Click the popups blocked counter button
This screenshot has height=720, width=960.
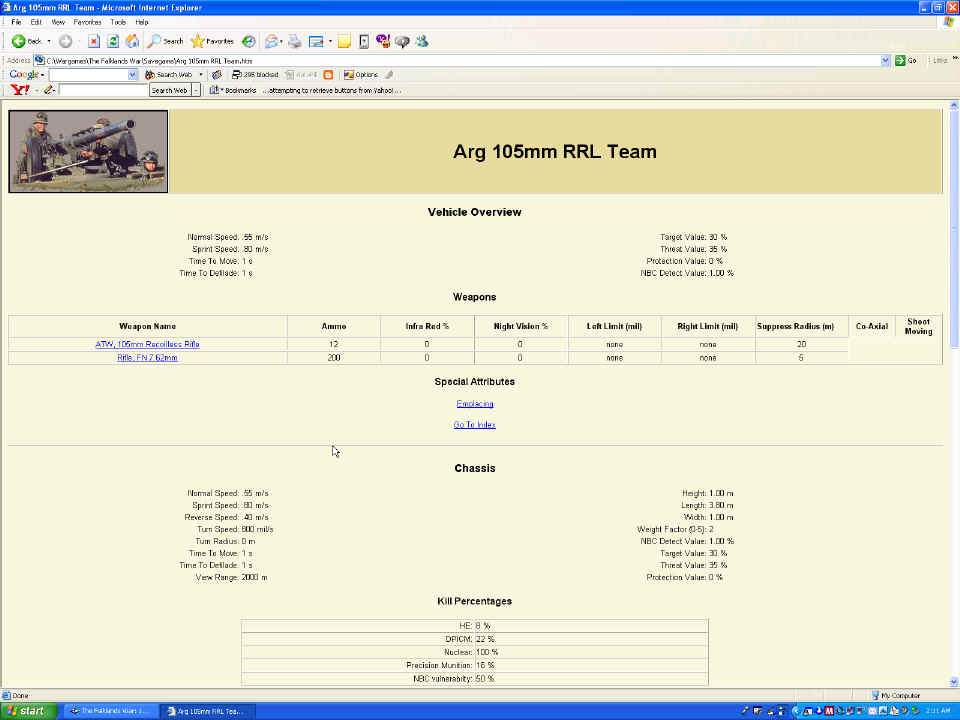[x=255, y=75]
